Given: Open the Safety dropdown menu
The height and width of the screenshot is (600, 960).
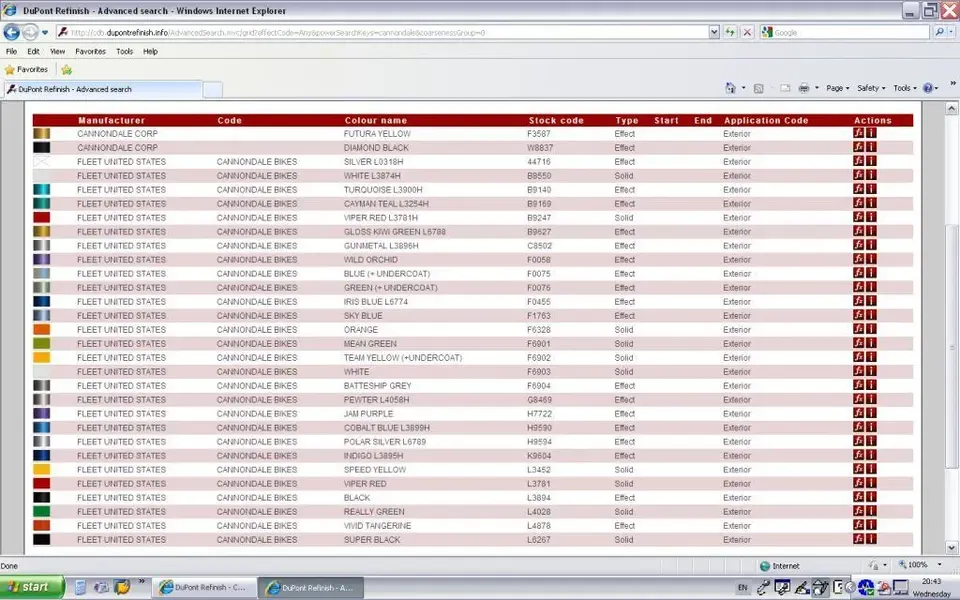Looking at the screenshot, I should (x=871, y=88).
